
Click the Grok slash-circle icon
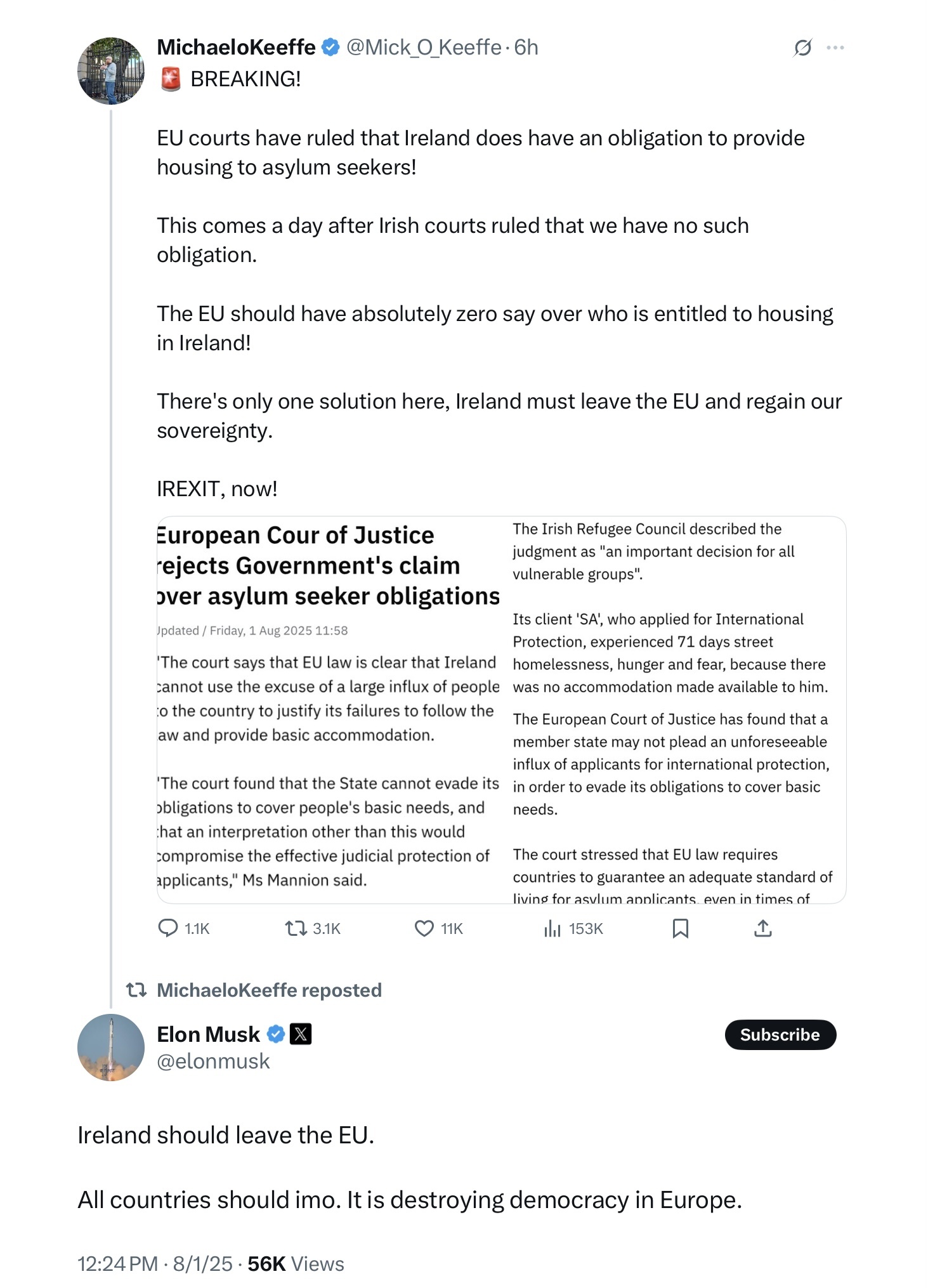point(803,48)
